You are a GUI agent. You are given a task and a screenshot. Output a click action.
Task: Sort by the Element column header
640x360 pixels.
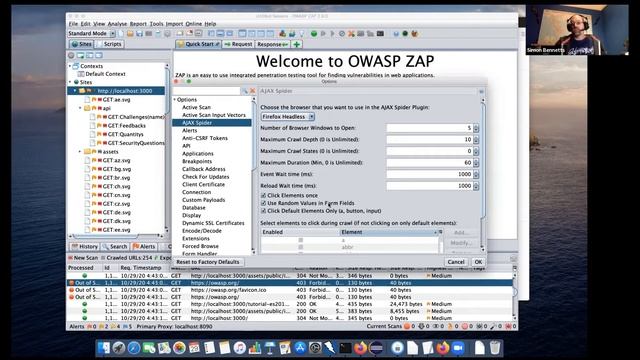pos(388,232)
